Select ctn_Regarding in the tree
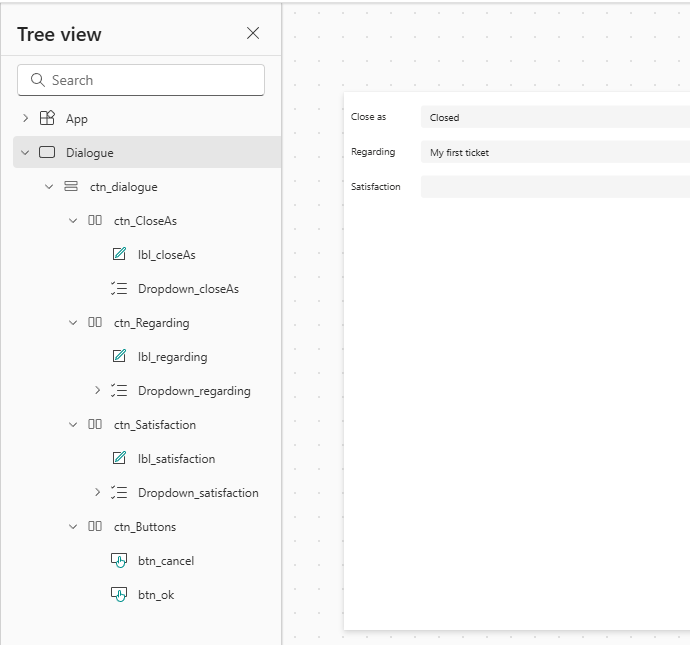The height and width of the screenshot is (645, 690). pyautogui.click(x=151, y=323)
